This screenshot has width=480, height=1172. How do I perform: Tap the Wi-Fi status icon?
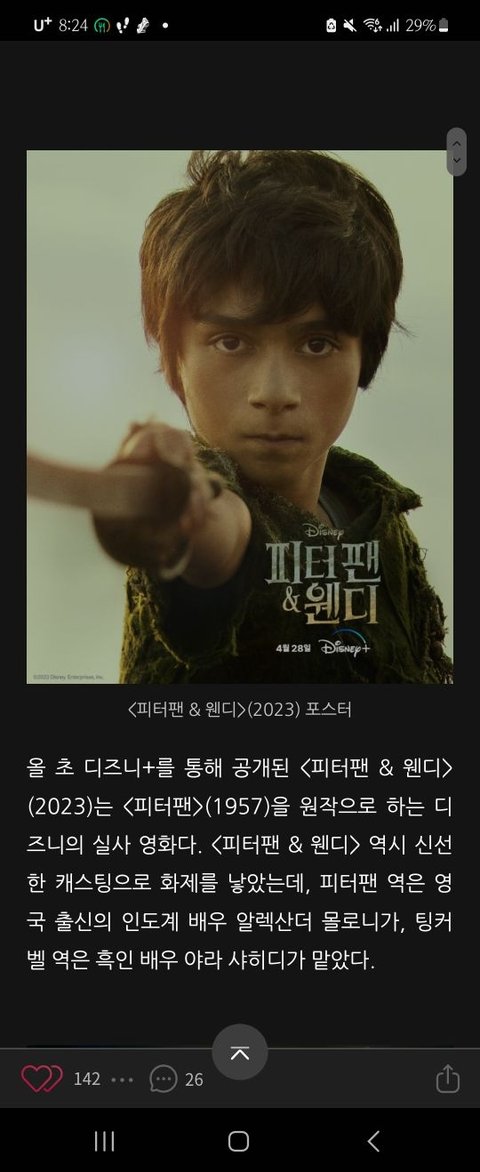point(371,25)
